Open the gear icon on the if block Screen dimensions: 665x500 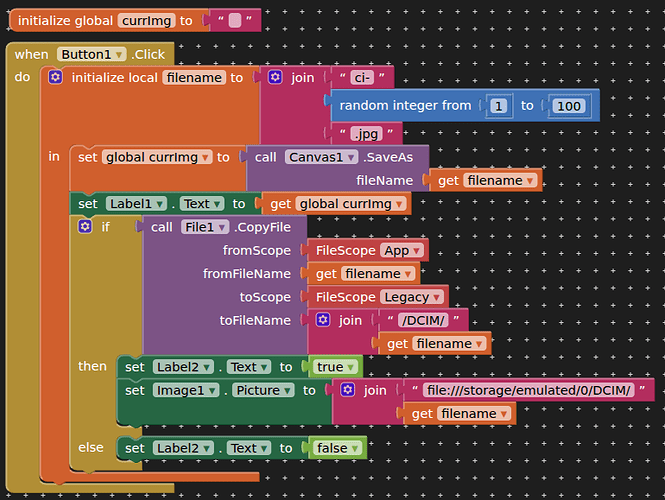(86, 227)
